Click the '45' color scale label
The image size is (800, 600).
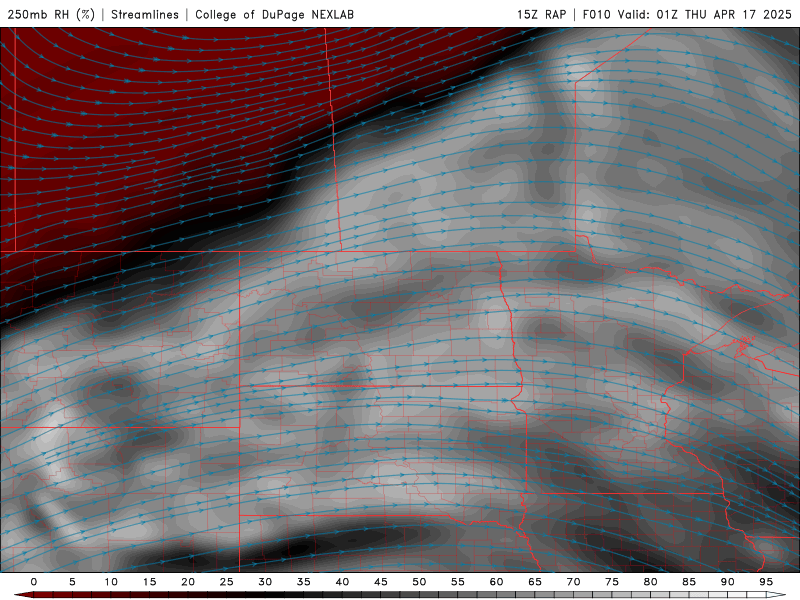point(381,582)
